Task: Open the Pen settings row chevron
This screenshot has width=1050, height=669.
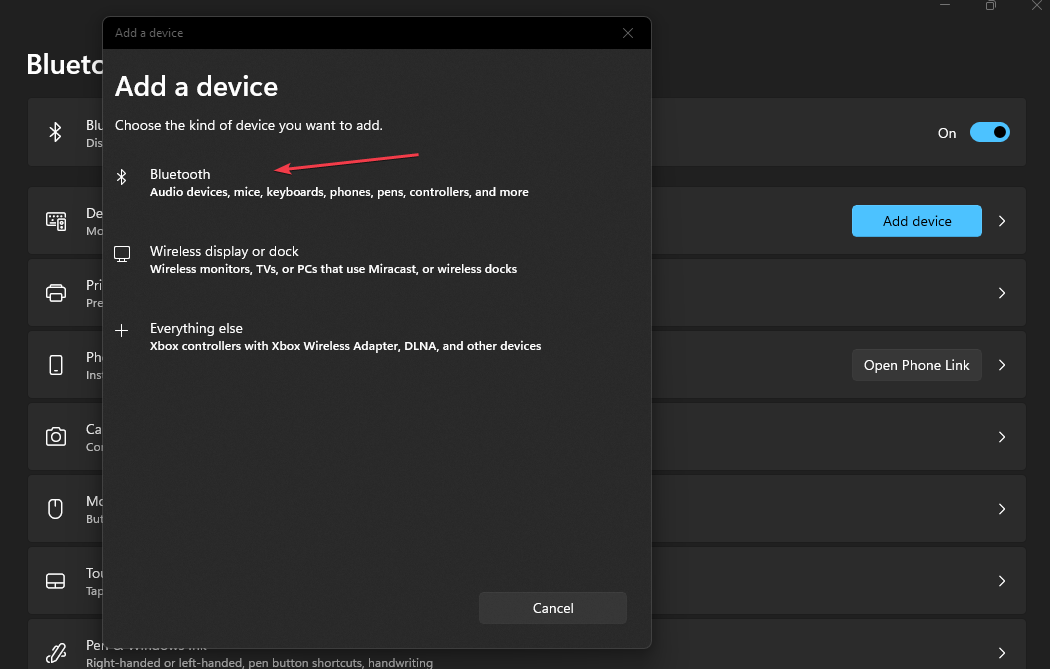Action: [x=1002, y=653]
